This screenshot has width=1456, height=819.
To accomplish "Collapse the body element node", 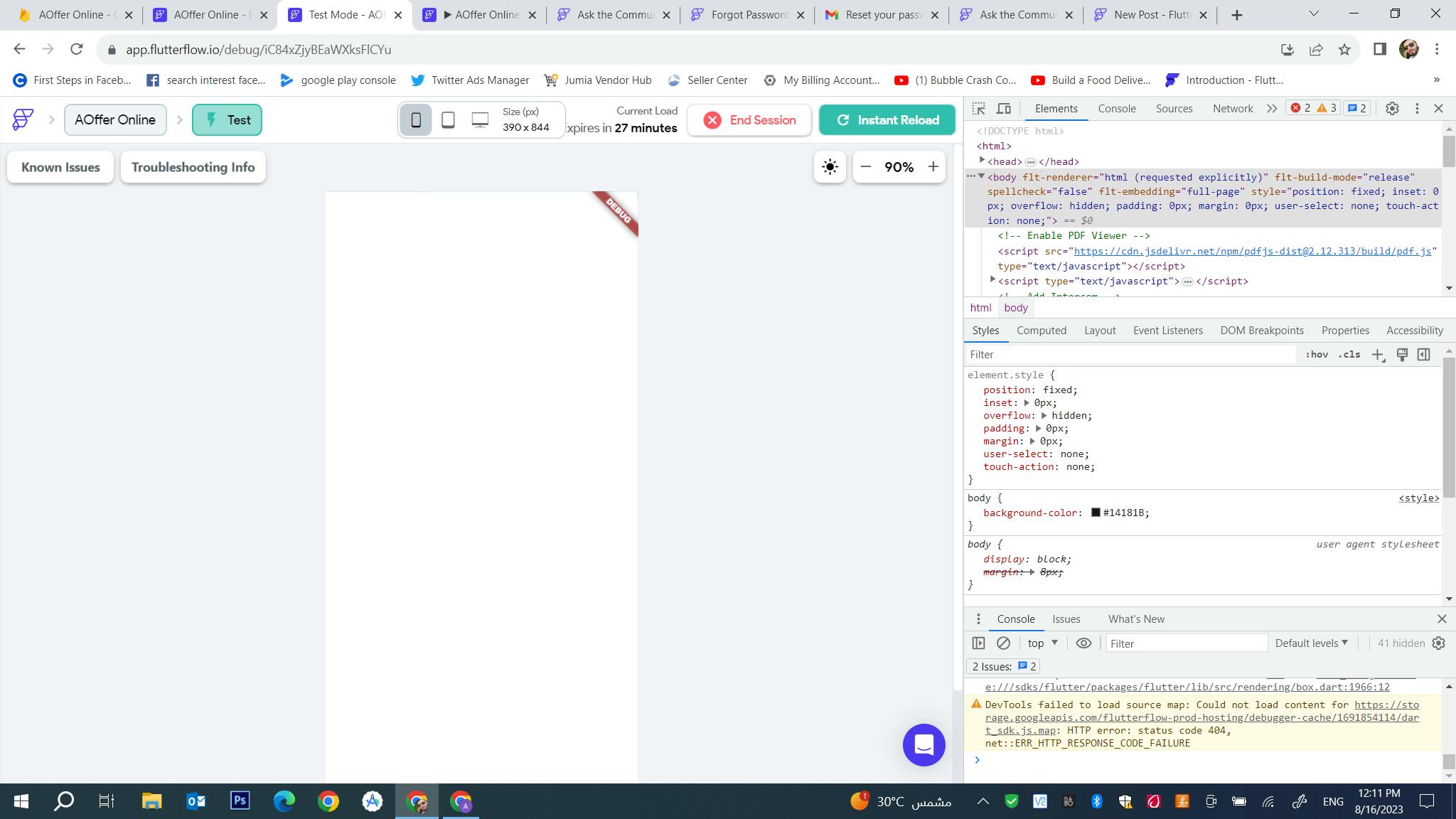I will point(981,176).
